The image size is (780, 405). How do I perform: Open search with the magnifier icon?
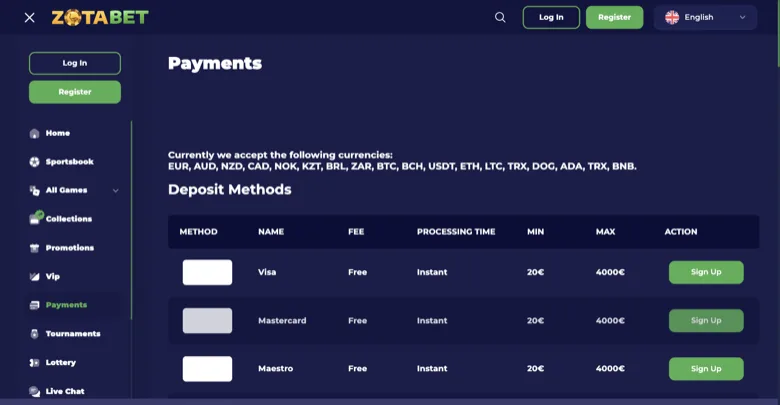pos(500,17)
